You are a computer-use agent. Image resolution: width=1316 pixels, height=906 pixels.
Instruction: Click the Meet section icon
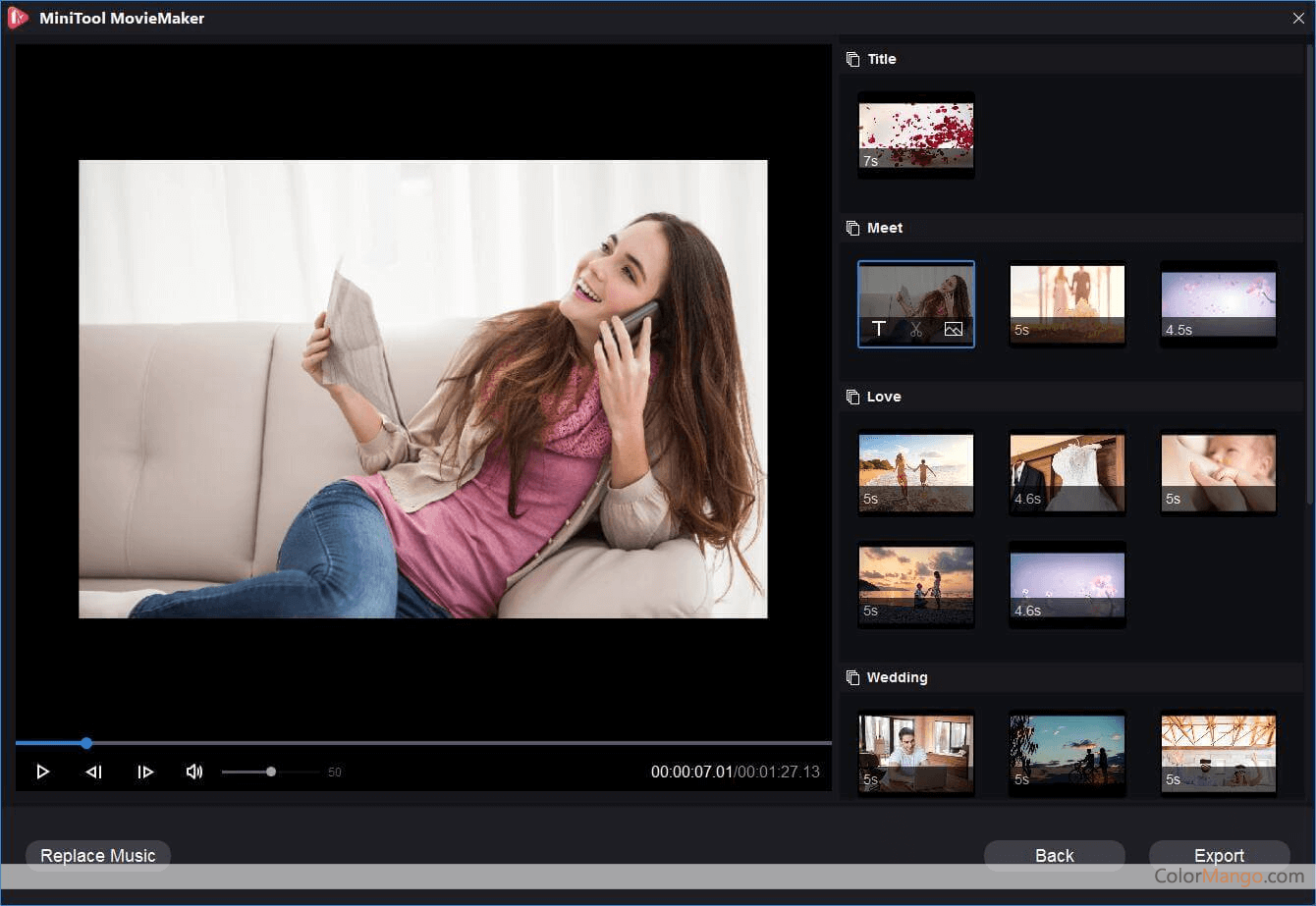852,228
